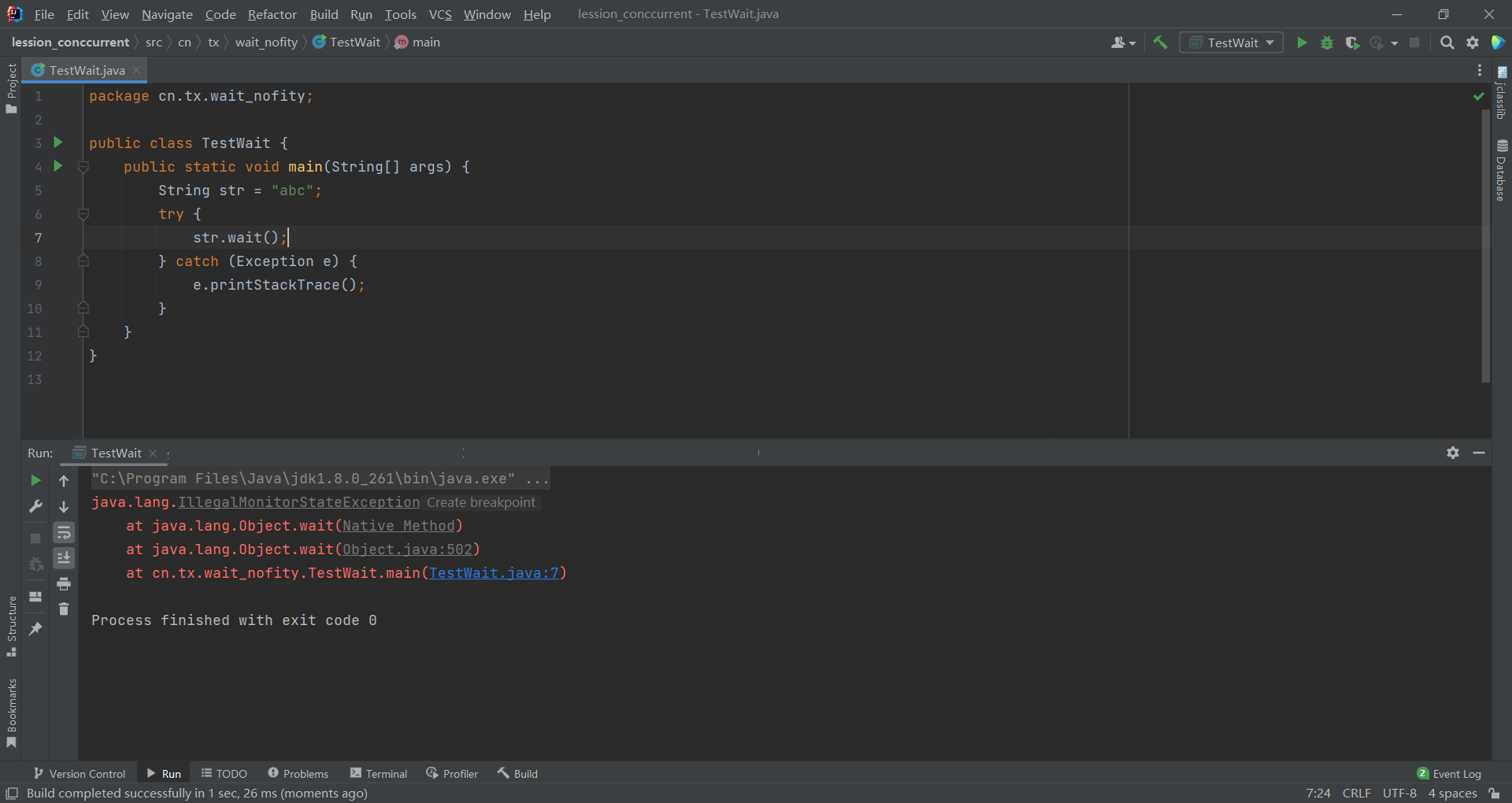Click the fold end marker on line 10
1512x803 pixels.
click(83, 309)
